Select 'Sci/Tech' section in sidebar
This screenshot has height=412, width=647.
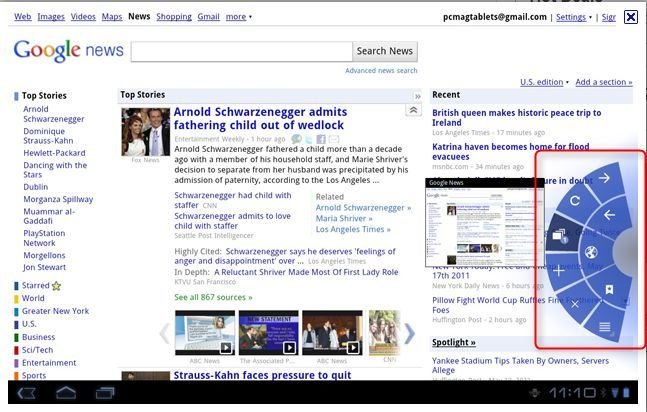(38, 350)
